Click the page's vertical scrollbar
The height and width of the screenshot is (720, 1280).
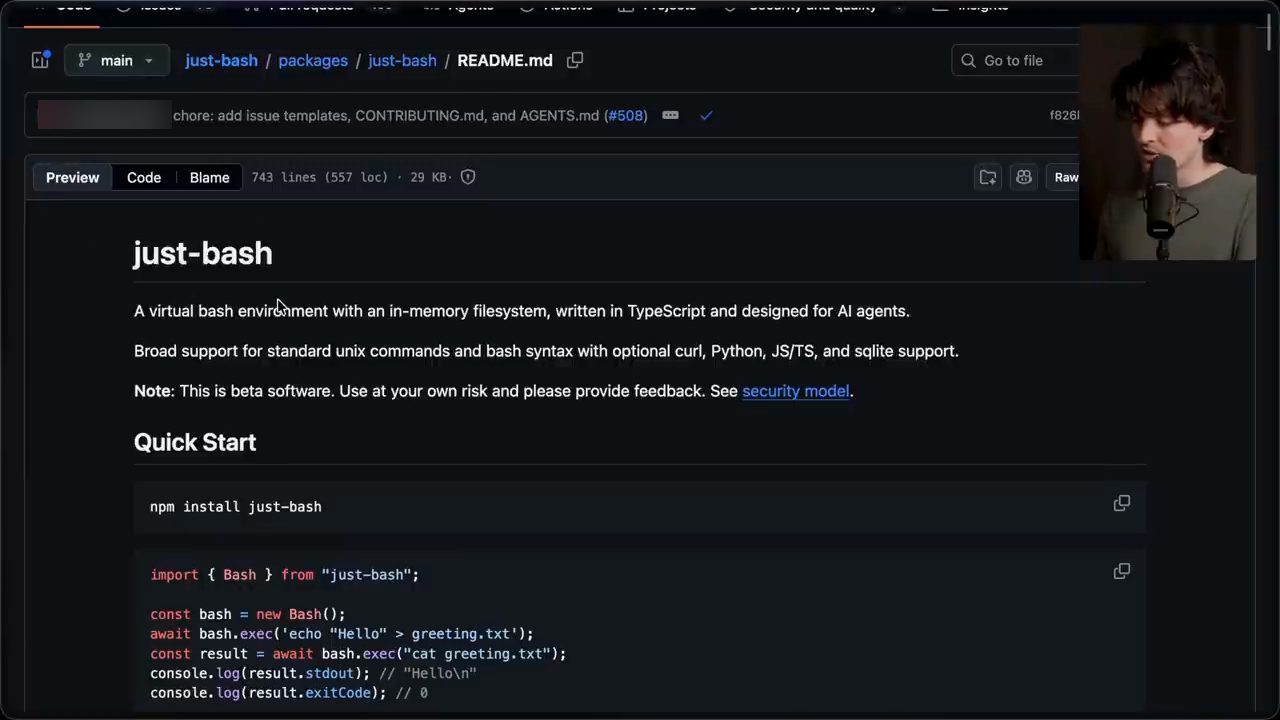[x=1271, y=30]
